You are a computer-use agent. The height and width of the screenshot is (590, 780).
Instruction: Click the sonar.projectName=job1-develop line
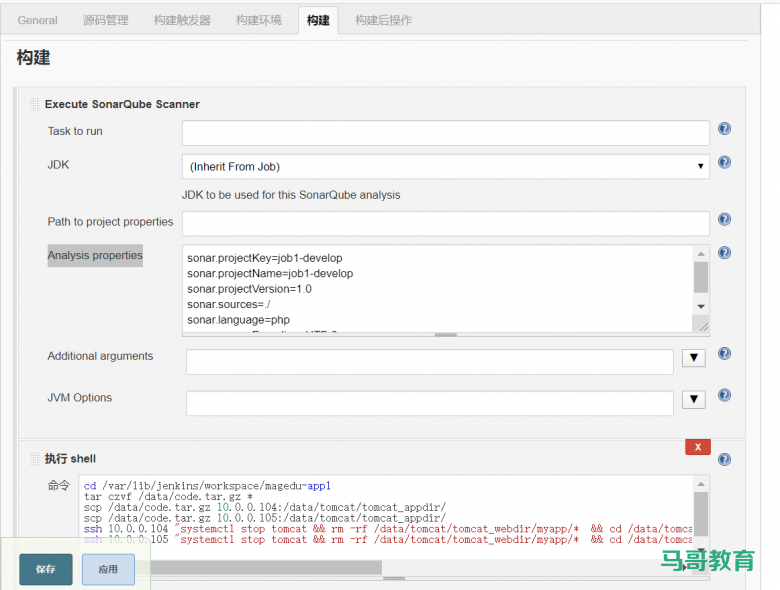click(270, 274)
